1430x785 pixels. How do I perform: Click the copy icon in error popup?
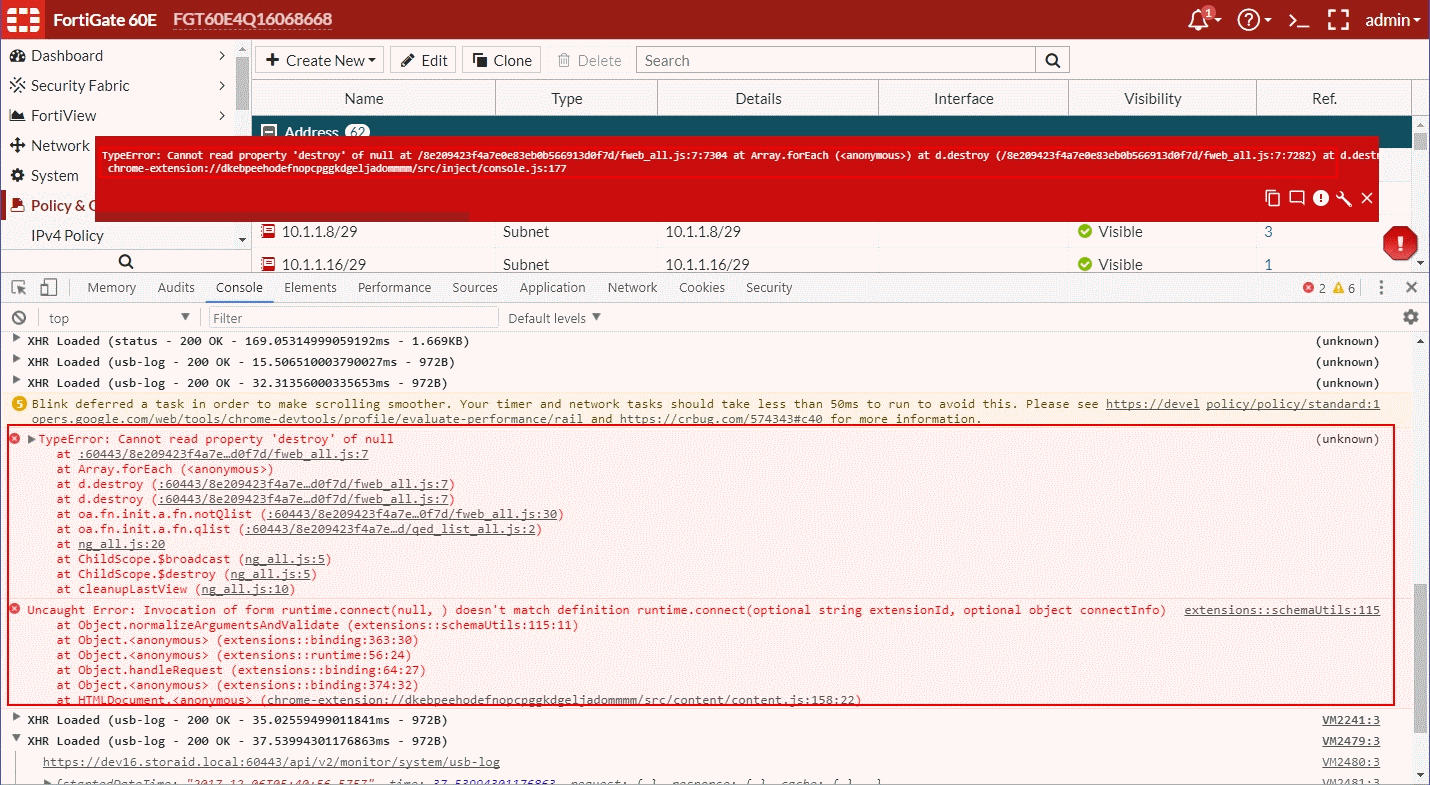click(x=1272, y=198)
